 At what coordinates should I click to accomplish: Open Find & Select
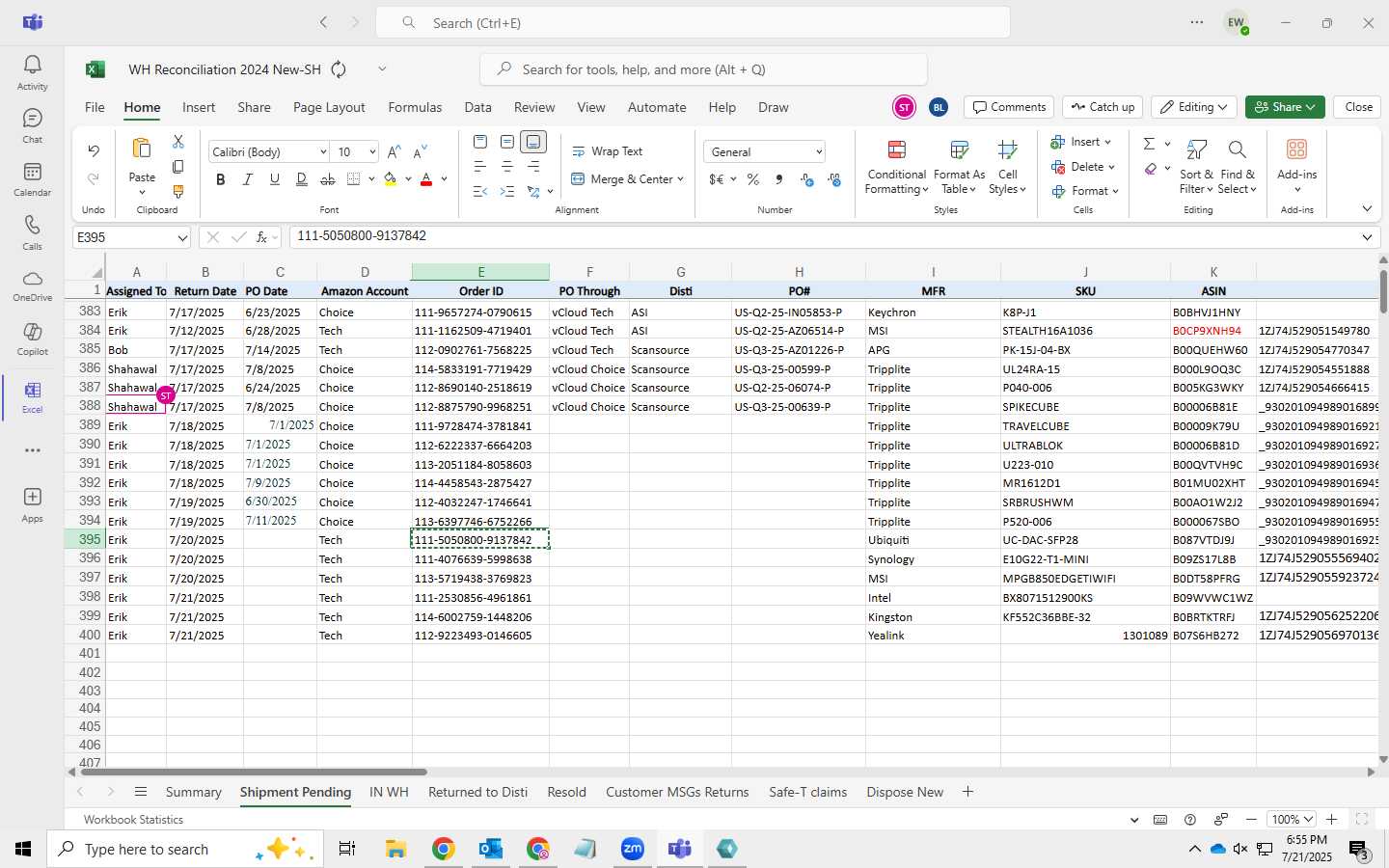1238,166
